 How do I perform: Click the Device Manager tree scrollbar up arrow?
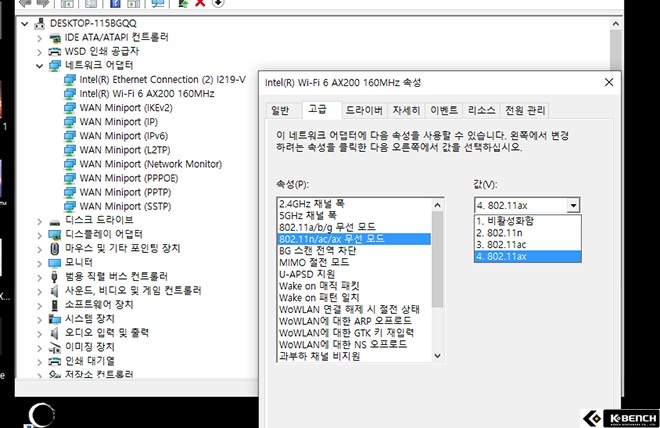(616, 24)
